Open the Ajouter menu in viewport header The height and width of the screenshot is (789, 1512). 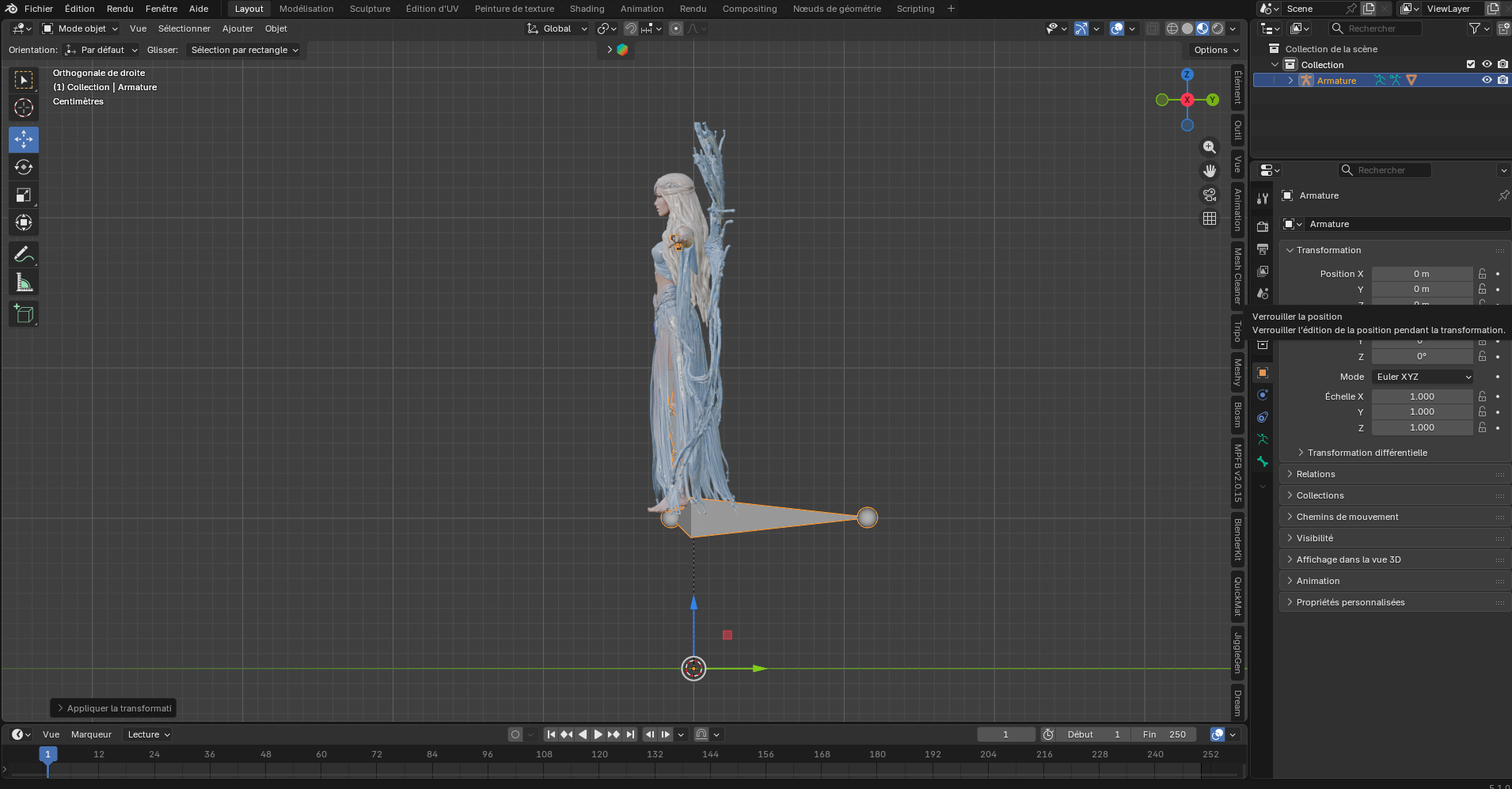[x=237, y=28]
